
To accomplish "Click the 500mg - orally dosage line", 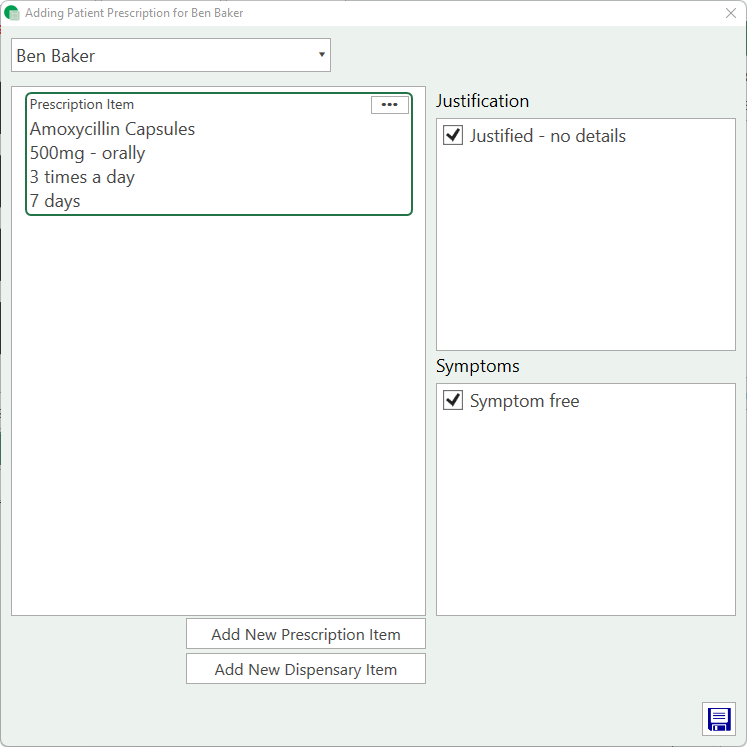I will coord(87,153).
